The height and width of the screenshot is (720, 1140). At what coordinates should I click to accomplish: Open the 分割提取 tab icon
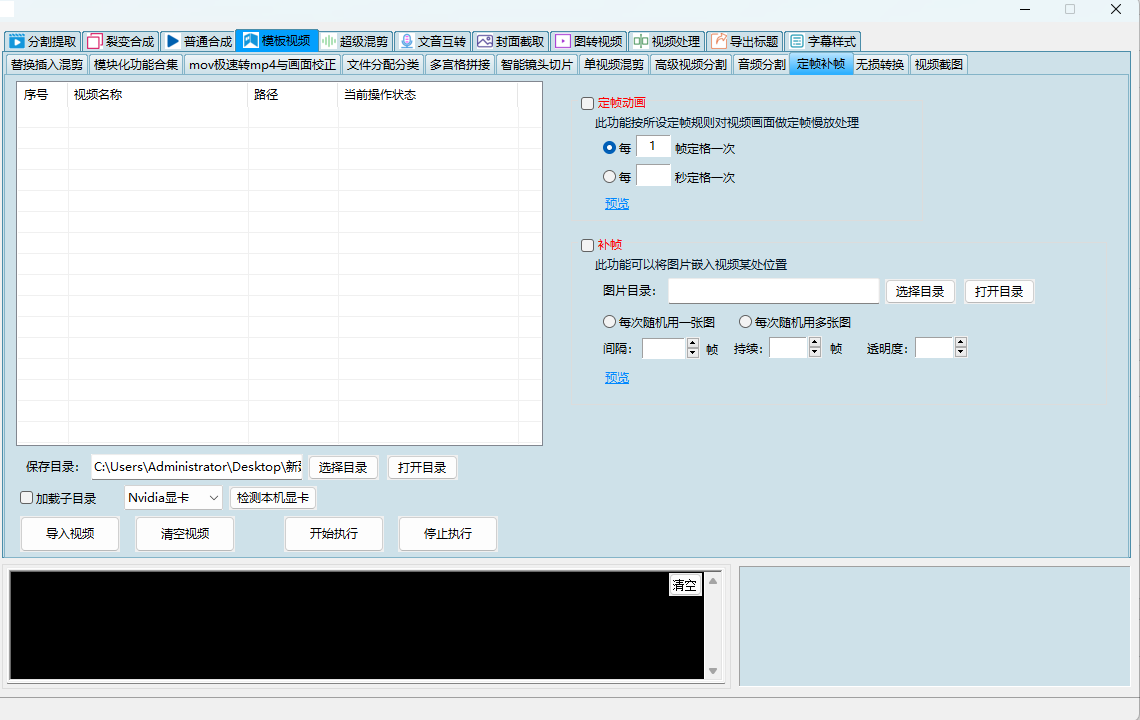pos(16,42)
